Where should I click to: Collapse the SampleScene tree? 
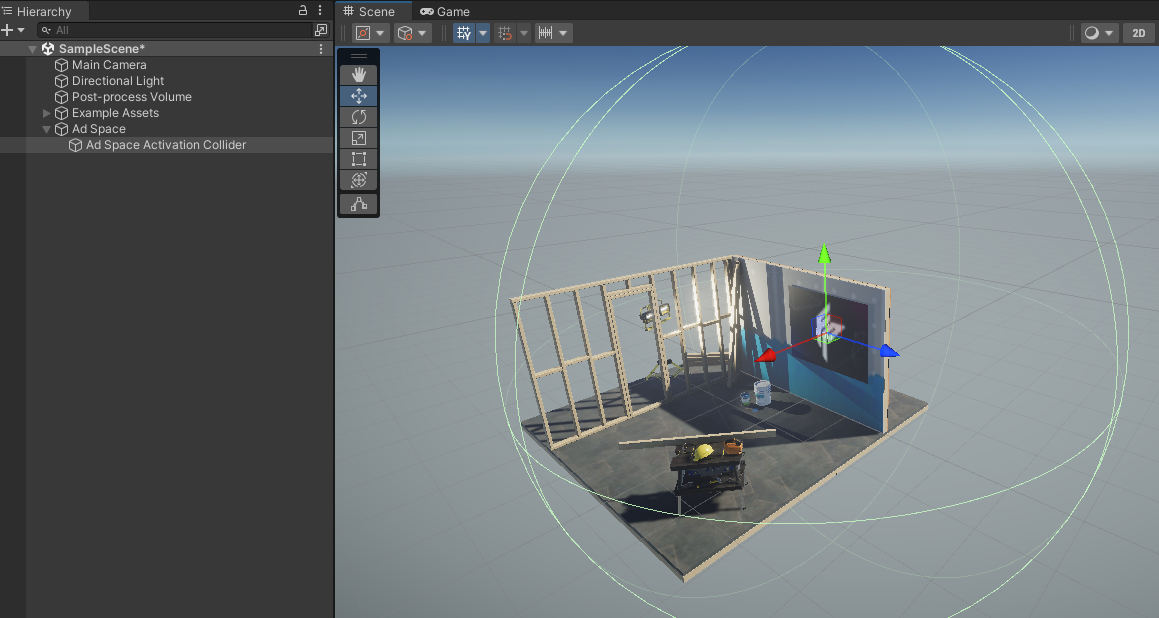(x=33, y=49)
